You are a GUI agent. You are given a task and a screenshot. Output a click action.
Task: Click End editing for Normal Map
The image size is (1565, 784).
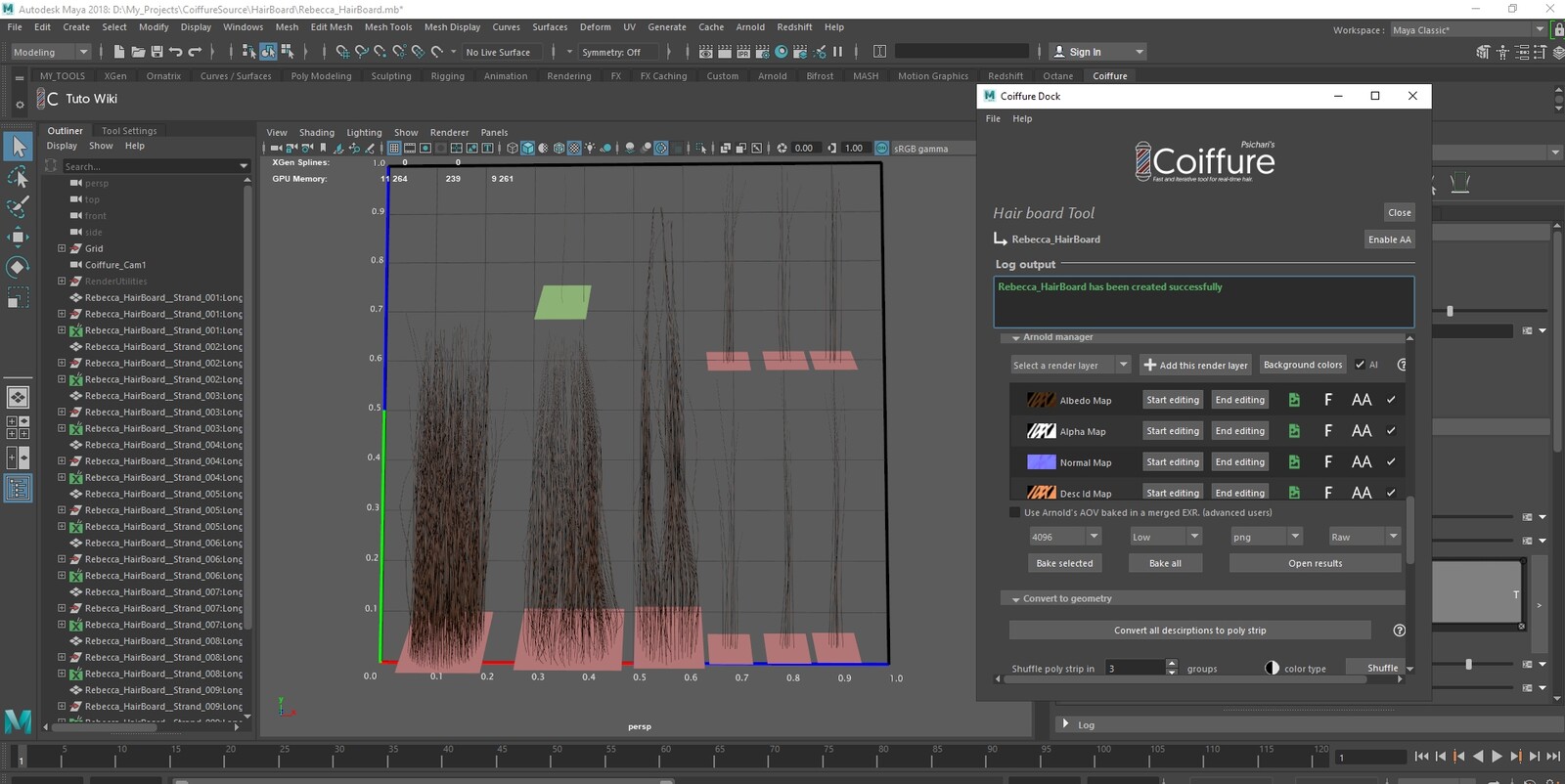pos(1239,462)
